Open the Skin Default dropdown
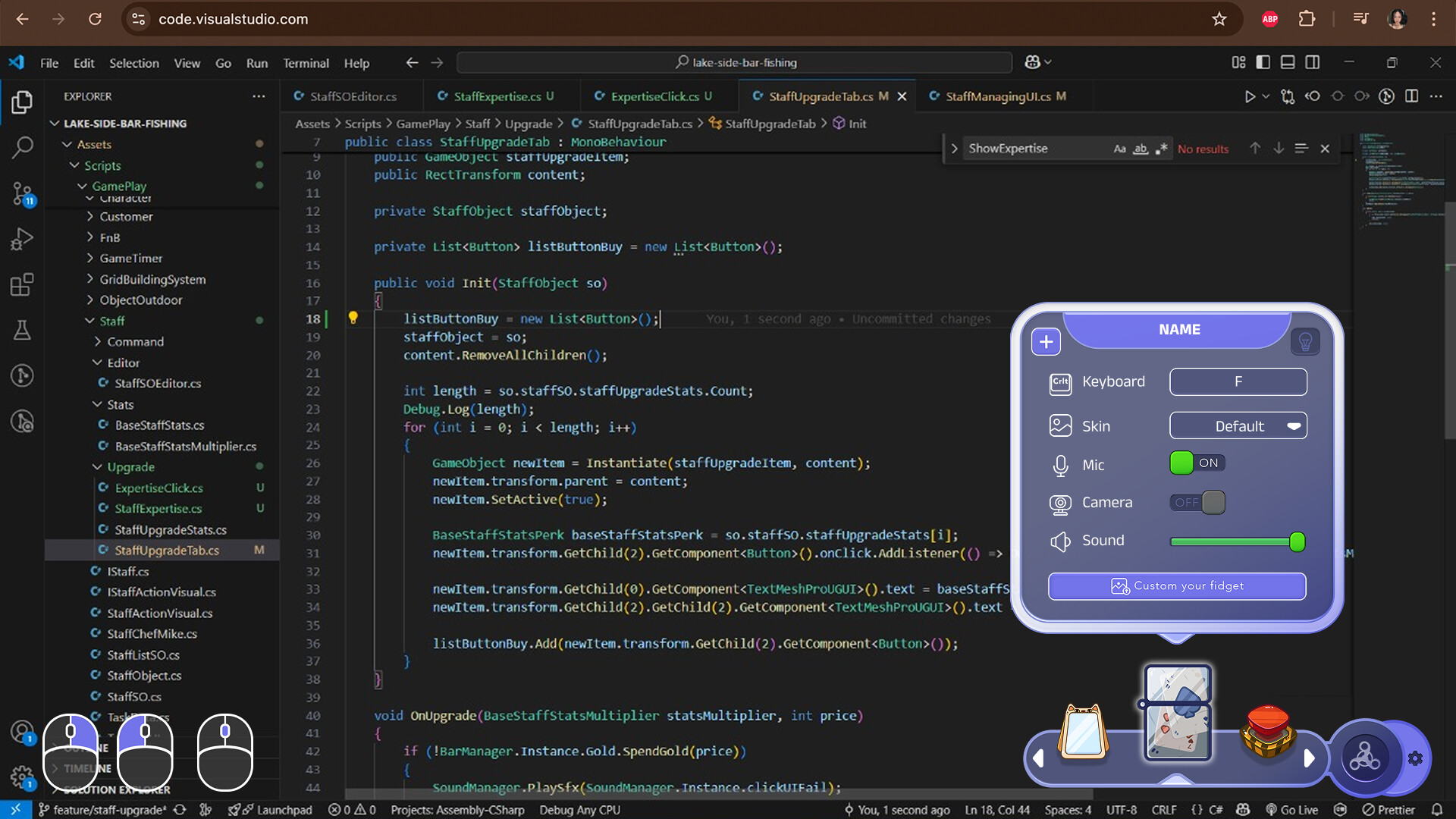The height and width of the screenshot is (819, 1456). coord(1238,425)
